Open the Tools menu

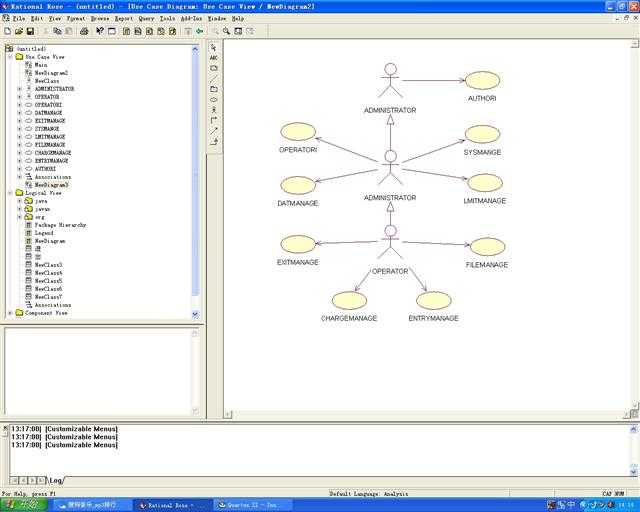[167, 19]
